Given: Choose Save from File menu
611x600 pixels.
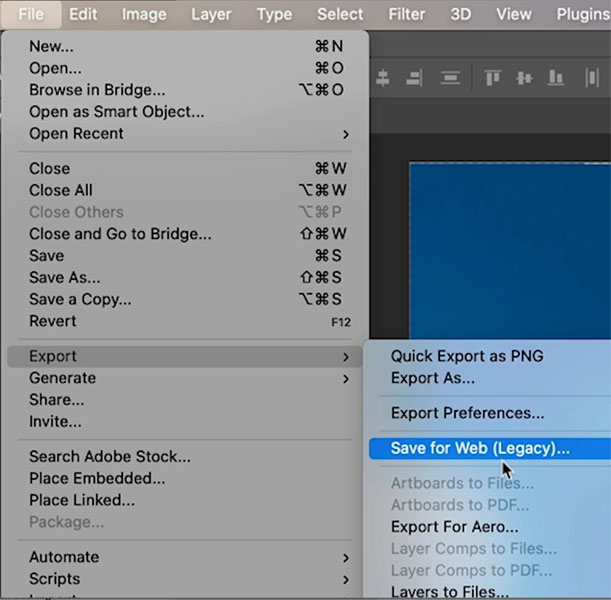Looking at the screenshot, I should point(185,256).
